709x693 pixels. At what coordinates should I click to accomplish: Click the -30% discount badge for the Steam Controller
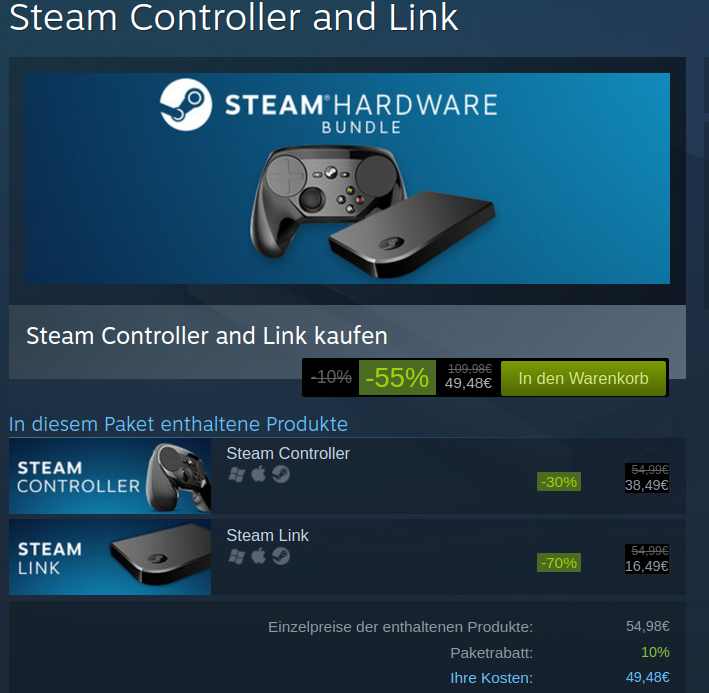click(559, 482)
